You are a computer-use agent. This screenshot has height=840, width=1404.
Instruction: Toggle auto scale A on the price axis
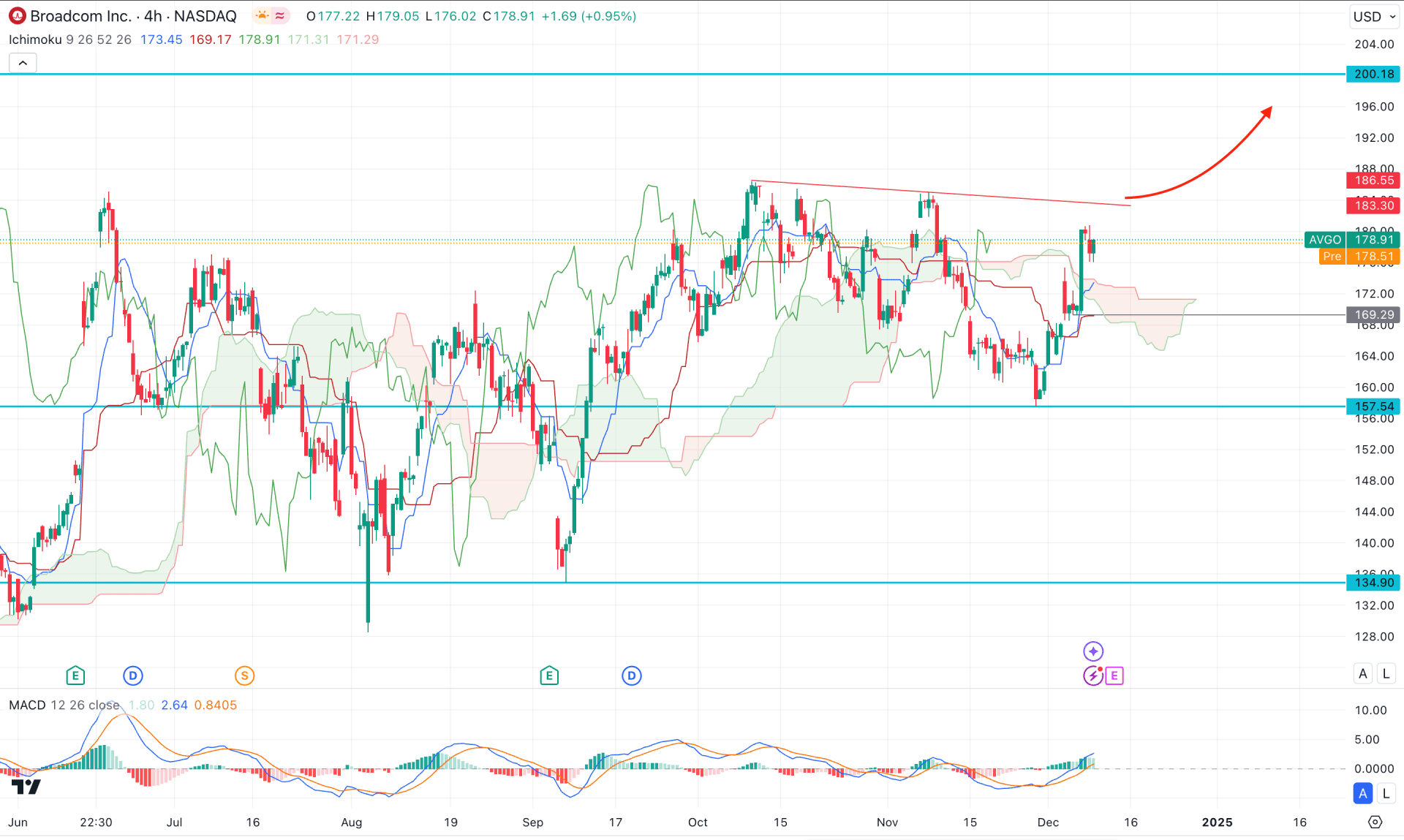1363,673
